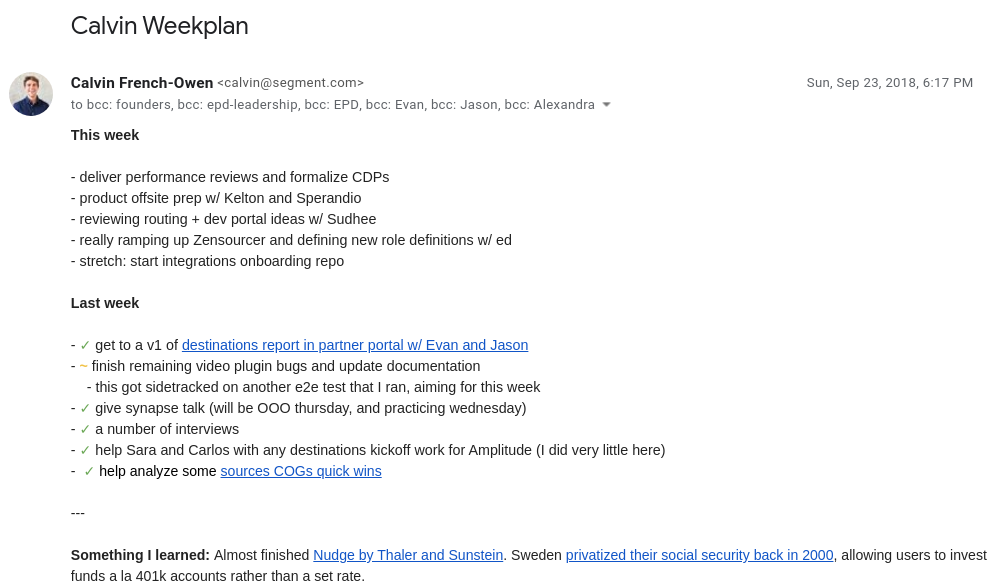Click Calvin French-Owen's profile photo
Screen dimensions: 987x588
click(x=31, y=94)
